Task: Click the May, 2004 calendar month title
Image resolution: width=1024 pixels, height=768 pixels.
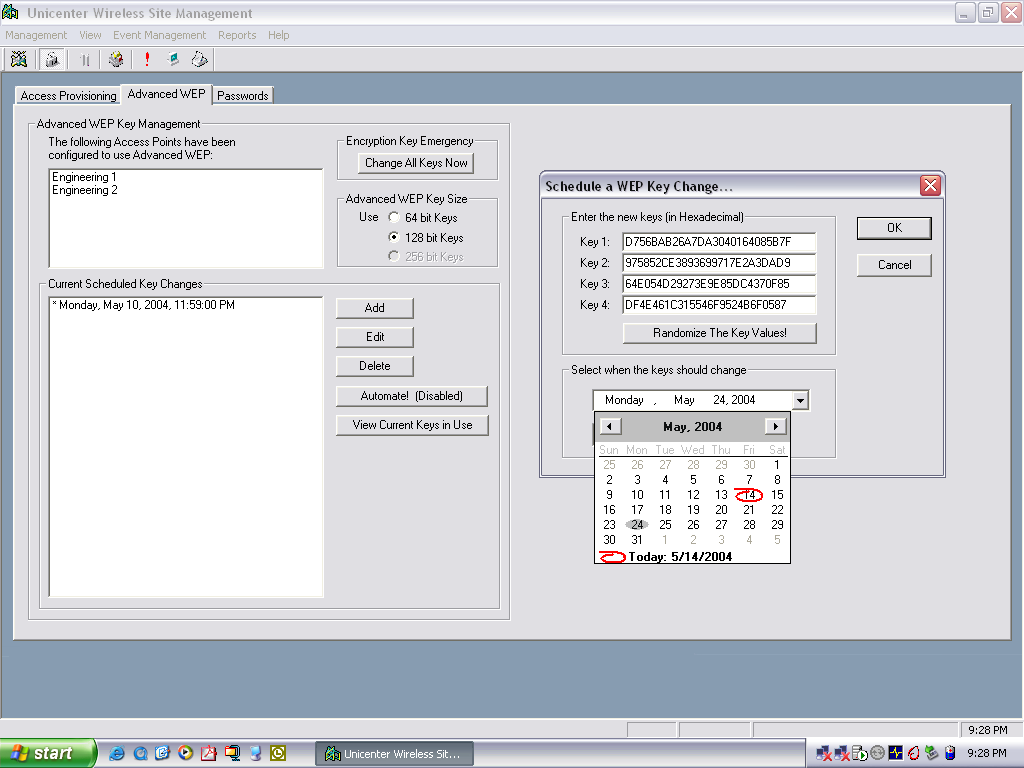Action: tap(692, 426)
